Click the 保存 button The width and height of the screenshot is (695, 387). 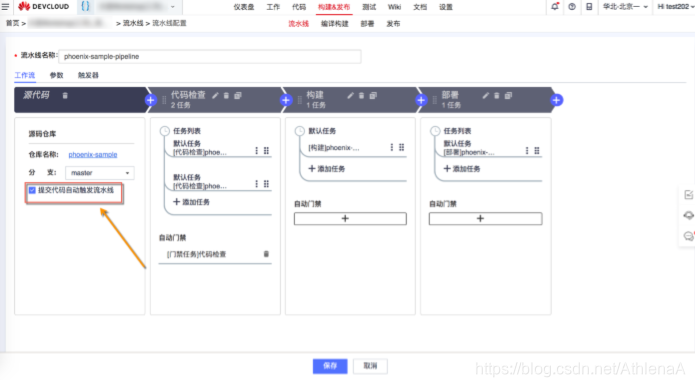330,366
